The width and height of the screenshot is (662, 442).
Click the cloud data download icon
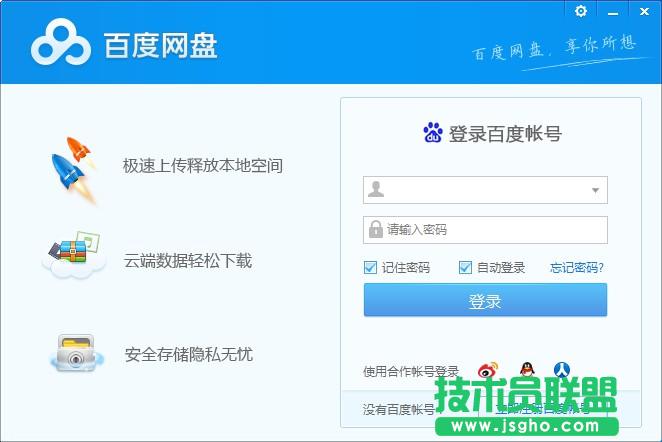tap(74, 255)
